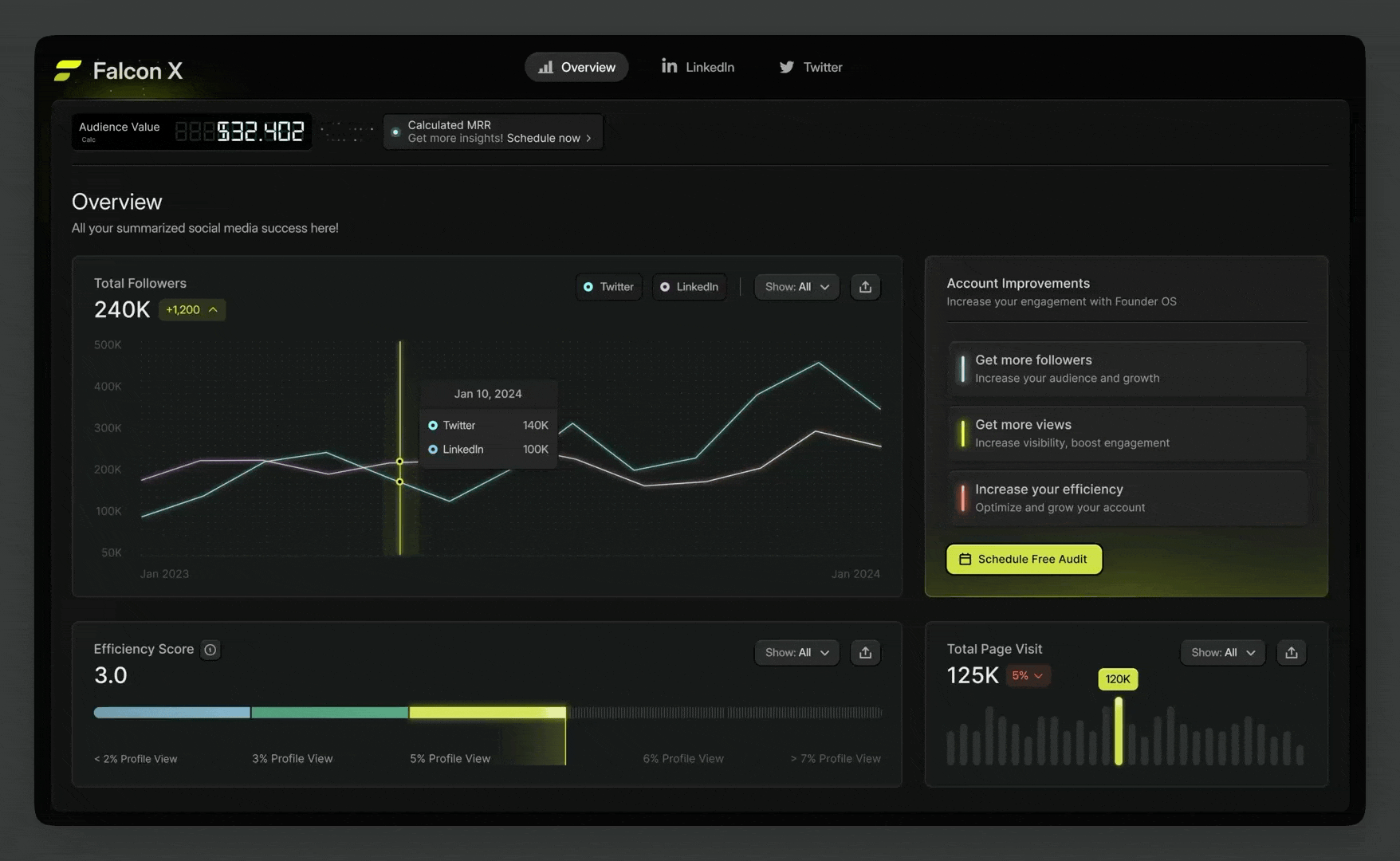Click the 500K y-axis label
1400x861 pixels.
(x=108, y=345)
